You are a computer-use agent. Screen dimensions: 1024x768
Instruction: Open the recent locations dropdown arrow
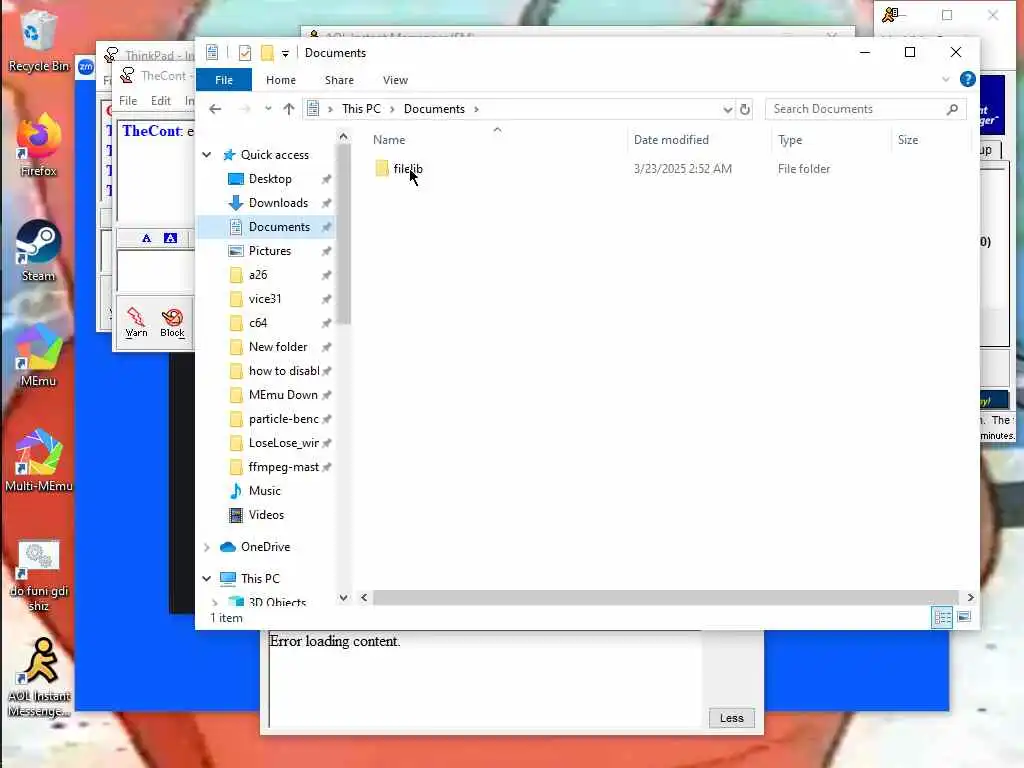coord(268,109)
